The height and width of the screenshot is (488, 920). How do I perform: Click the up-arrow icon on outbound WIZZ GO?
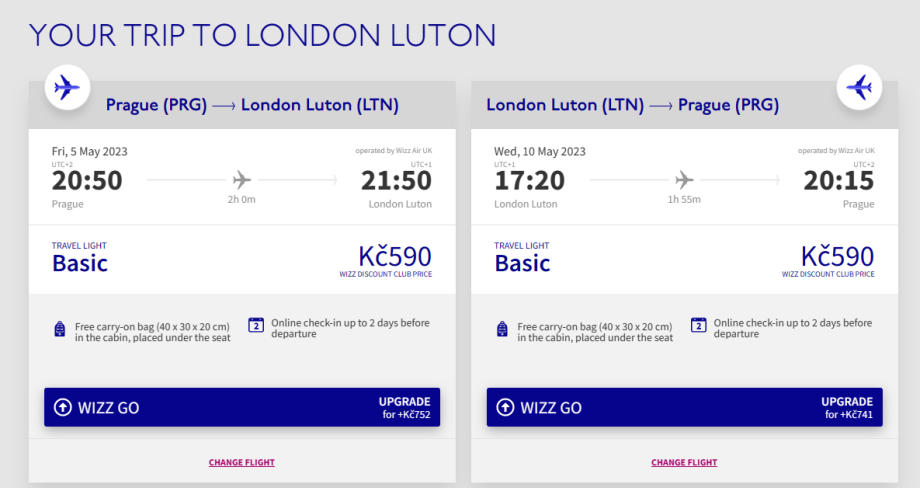(x=62, y=408)
